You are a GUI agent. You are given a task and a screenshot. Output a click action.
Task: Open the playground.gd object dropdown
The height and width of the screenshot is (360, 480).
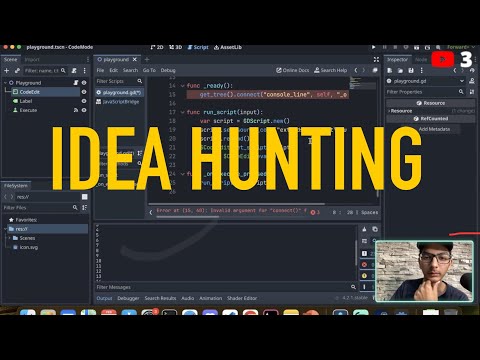pos(462,81)
